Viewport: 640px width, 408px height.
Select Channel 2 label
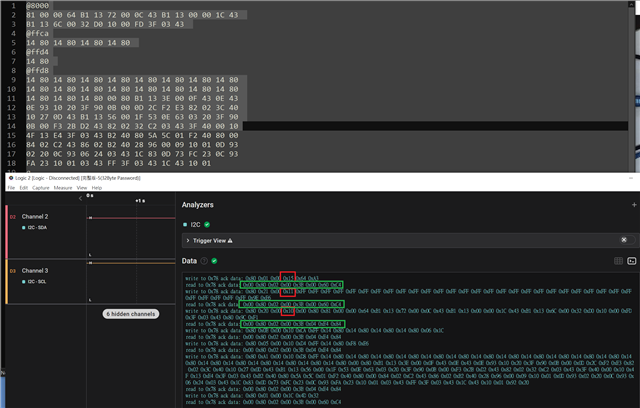(x=35, y=216)
